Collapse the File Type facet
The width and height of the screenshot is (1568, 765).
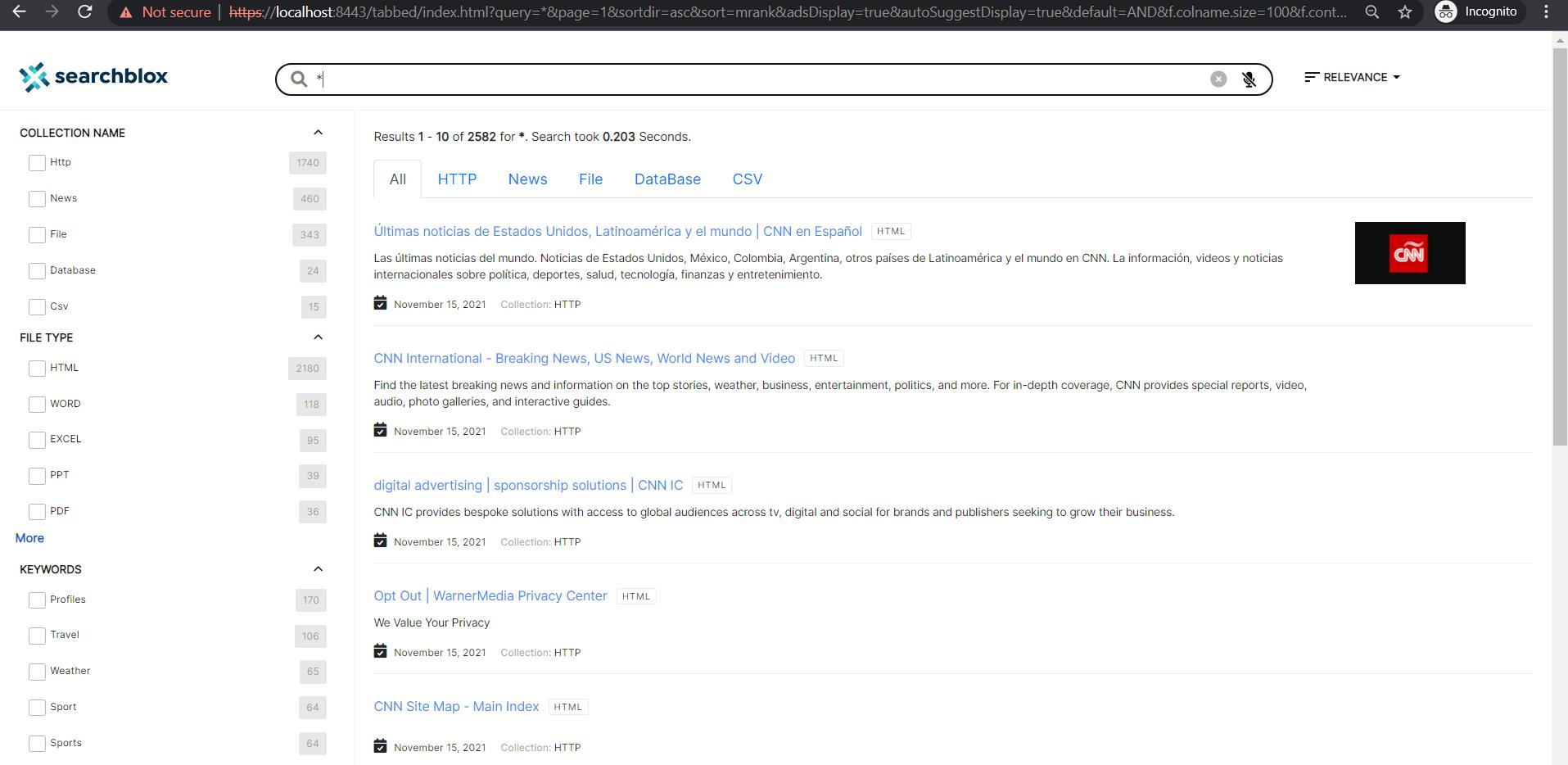click(x=319, y=337)
